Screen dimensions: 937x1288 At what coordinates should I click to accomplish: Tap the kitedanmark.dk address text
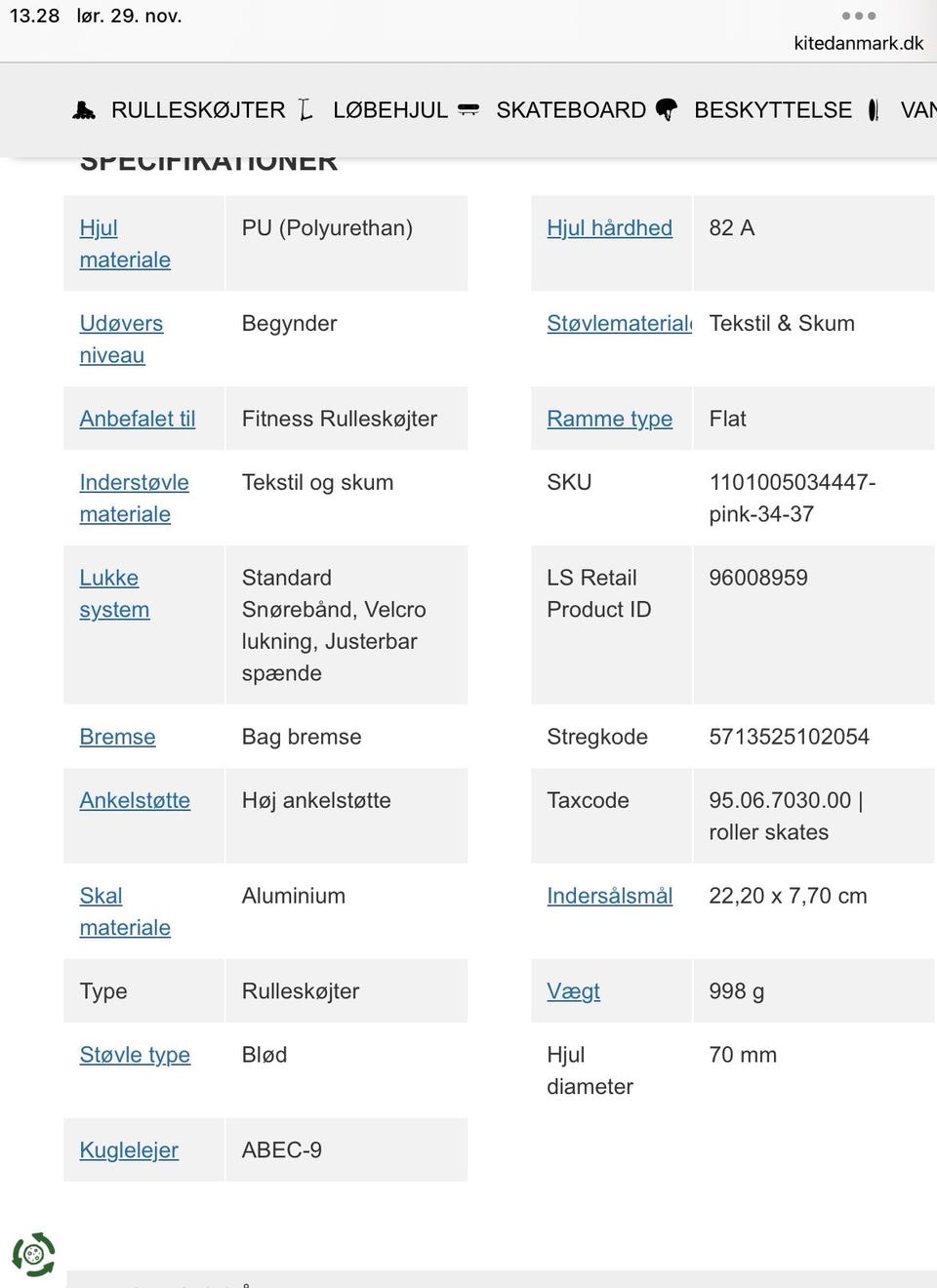point(858,43)
